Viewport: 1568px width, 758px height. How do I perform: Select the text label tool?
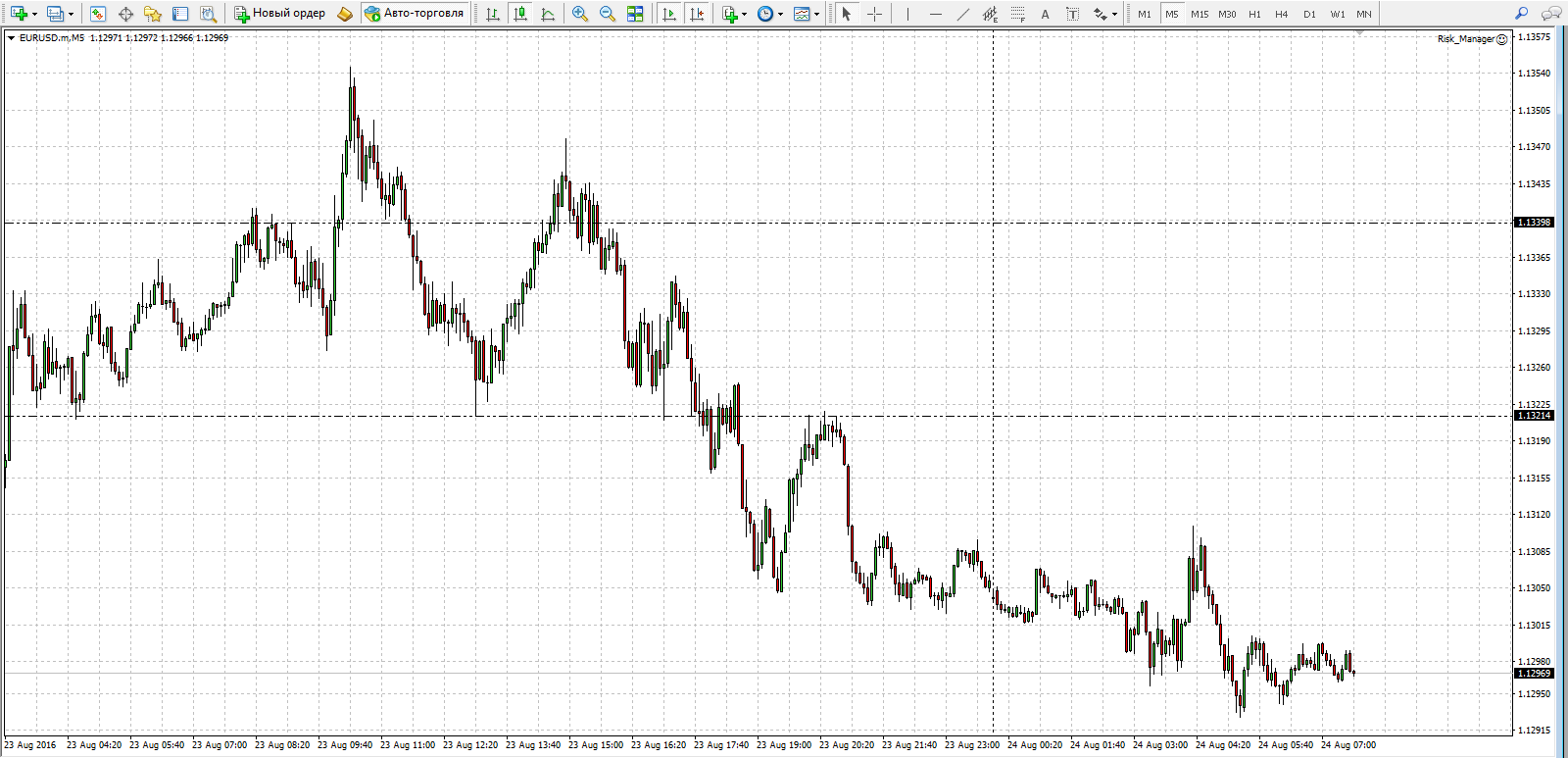1046,14
